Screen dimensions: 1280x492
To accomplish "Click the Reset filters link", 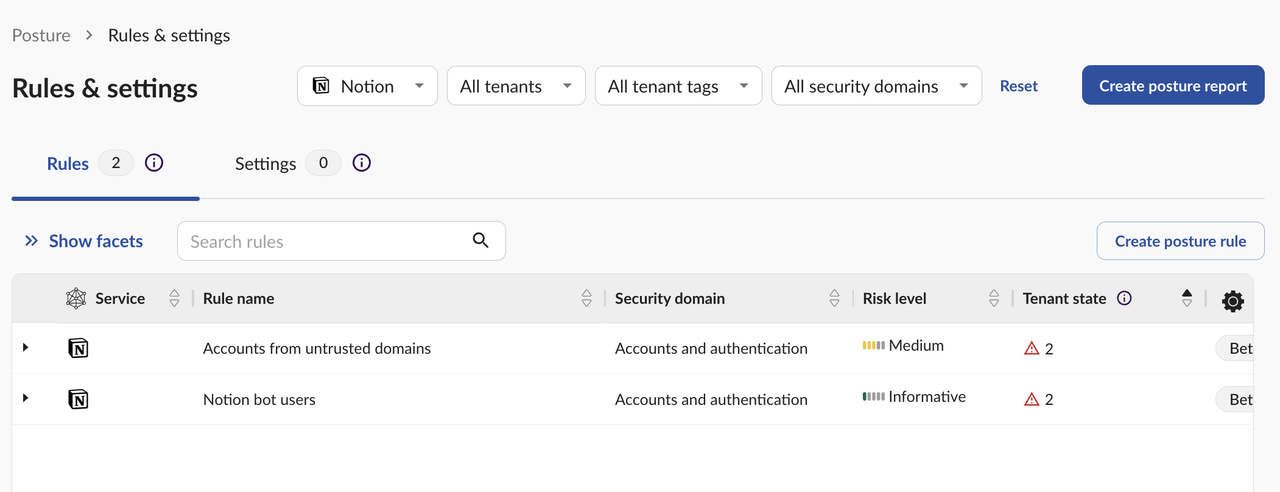I will (x=1019, y=86).
